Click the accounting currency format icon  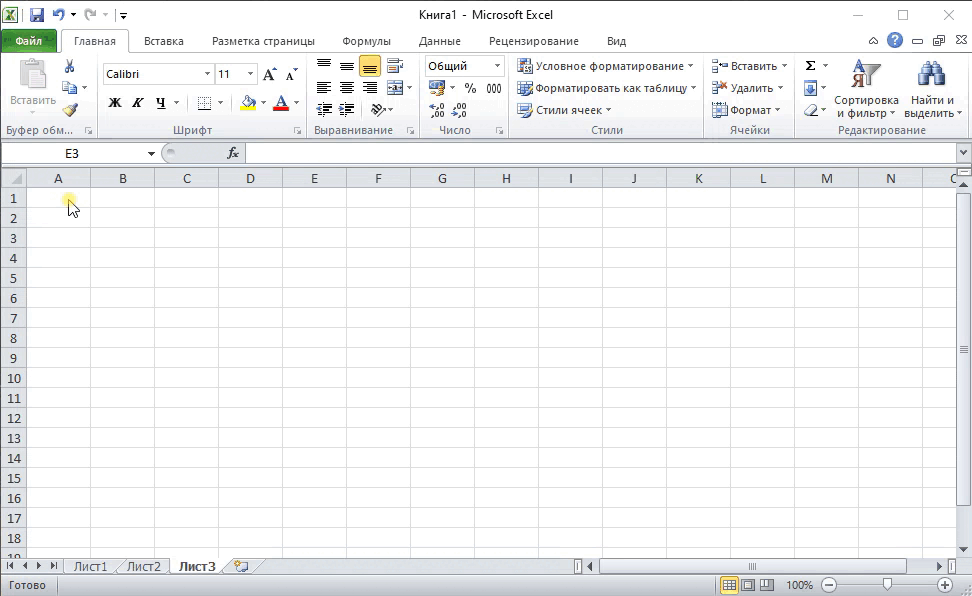[436, 88]
